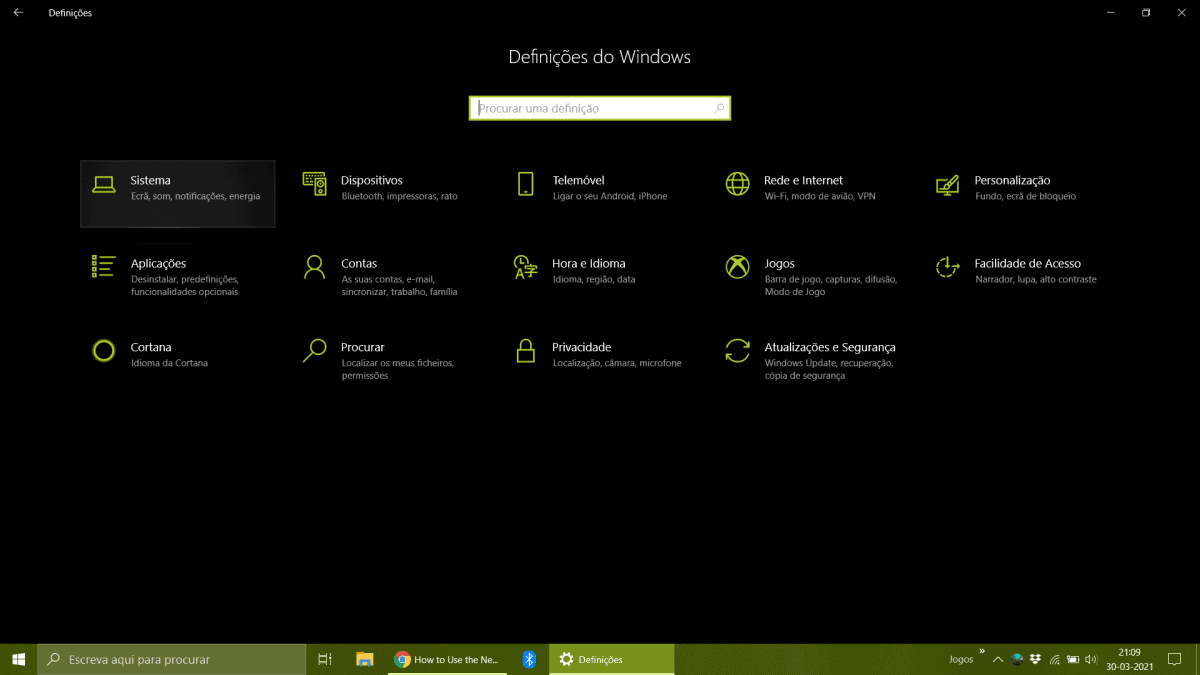
Task: Go back with the arrow in the title bar
Action: point(18,12)
